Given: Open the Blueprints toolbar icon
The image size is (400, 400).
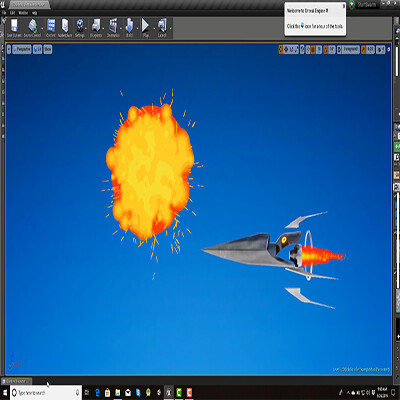Looking at the screenshot, I should 96,28.
